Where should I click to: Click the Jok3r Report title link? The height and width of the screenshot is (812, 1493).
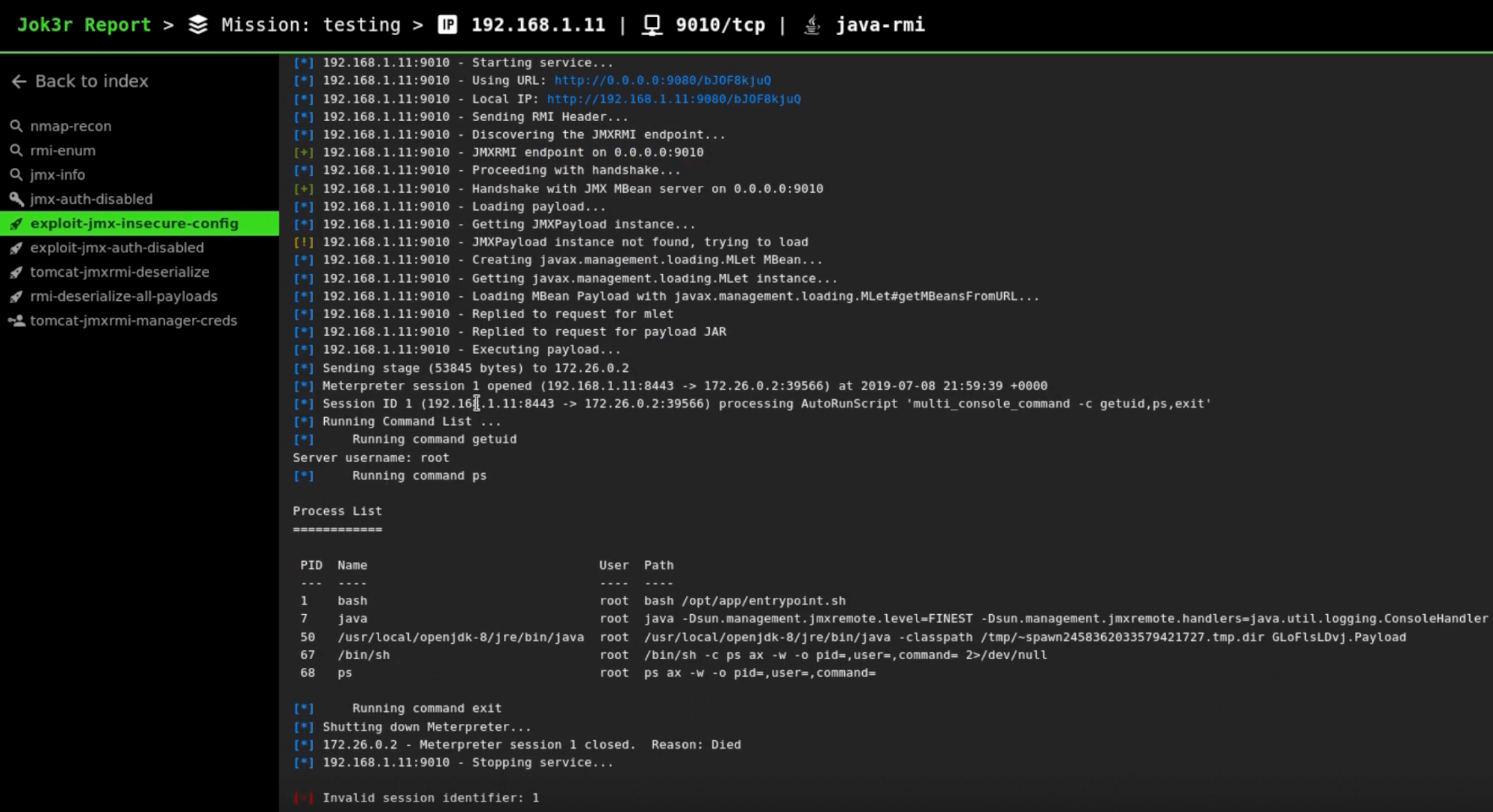pyautogui.click(x=84, y=25)
